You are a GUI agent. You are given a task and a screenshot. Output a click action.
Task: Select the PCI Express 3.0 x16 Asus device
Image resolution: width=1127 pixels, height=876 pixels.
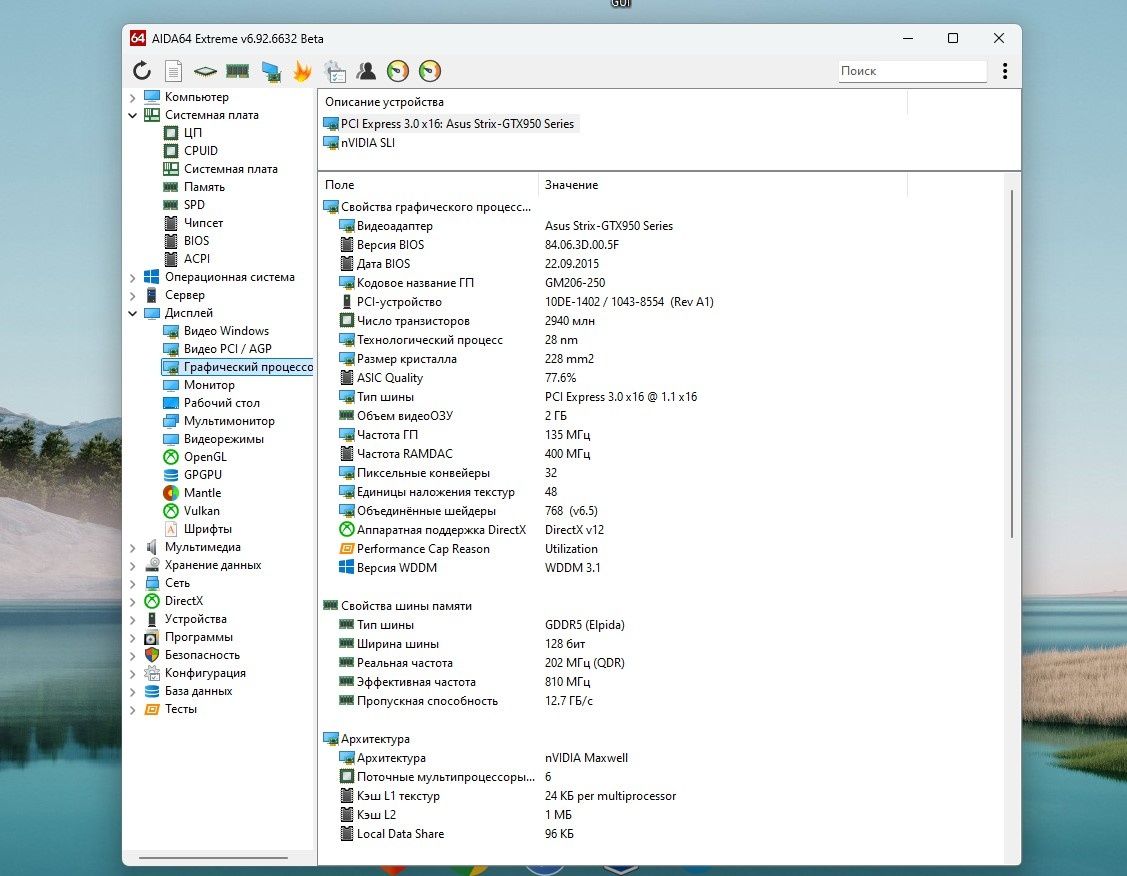coord(457,124)
